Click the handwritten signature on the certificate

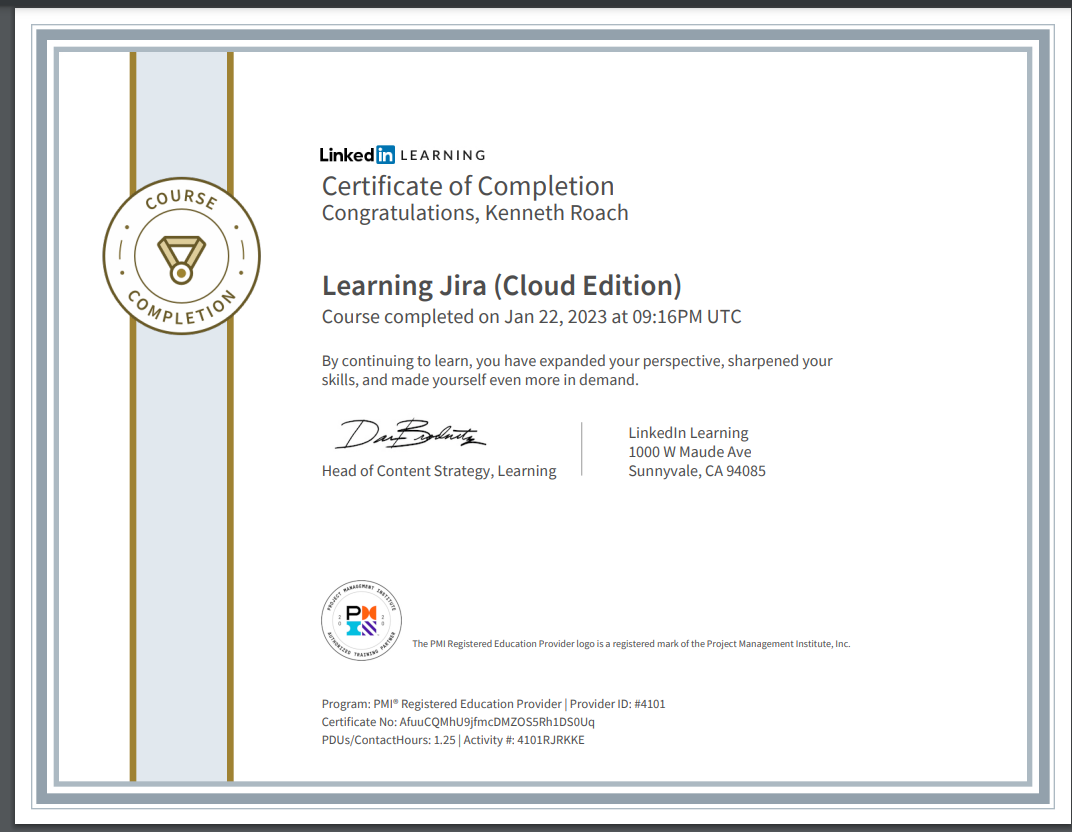pyautogui.click(x=410, y=434)
